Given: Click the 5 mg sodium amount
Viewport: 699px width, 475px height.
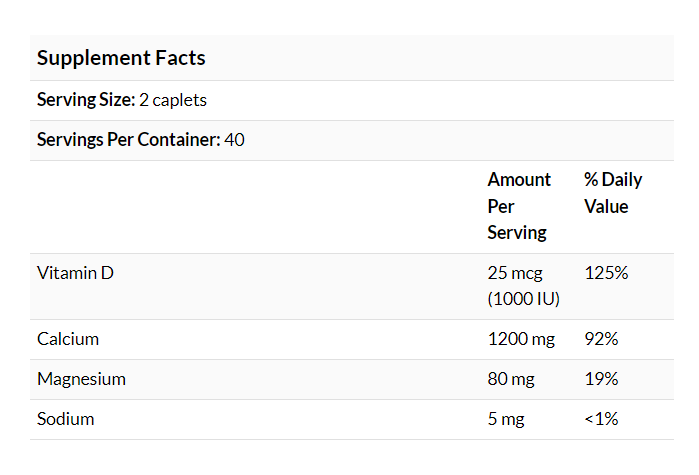Looking at the screenshot, I should (x=507, y=419).
